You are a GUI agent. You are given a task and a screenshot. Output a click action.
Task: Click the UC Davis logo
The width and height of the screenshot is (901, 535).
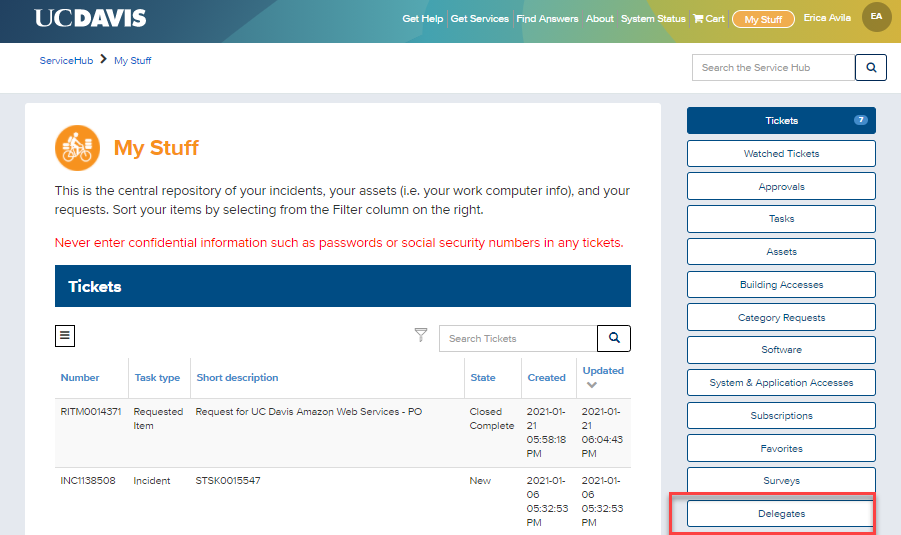click(x=90, y=18)
